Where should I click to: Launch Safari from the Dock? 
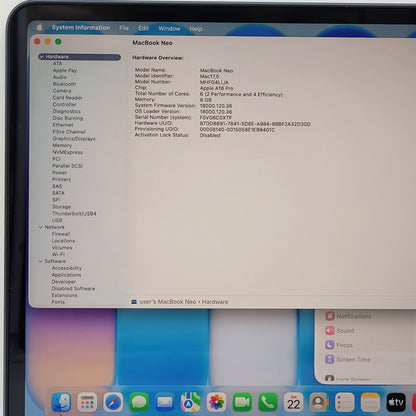click(113, 402)
